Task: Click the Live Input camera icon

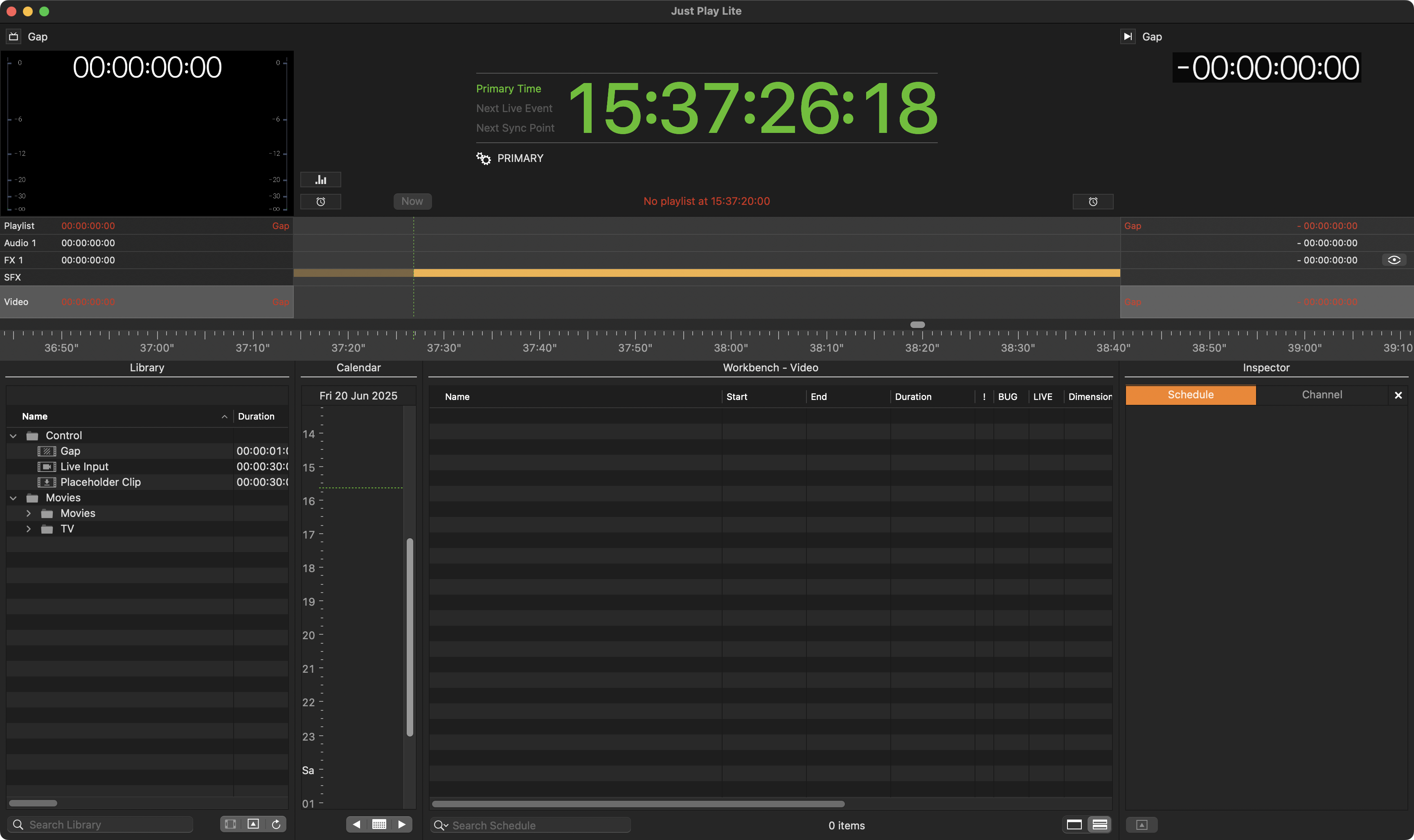Action: (46, 466)
